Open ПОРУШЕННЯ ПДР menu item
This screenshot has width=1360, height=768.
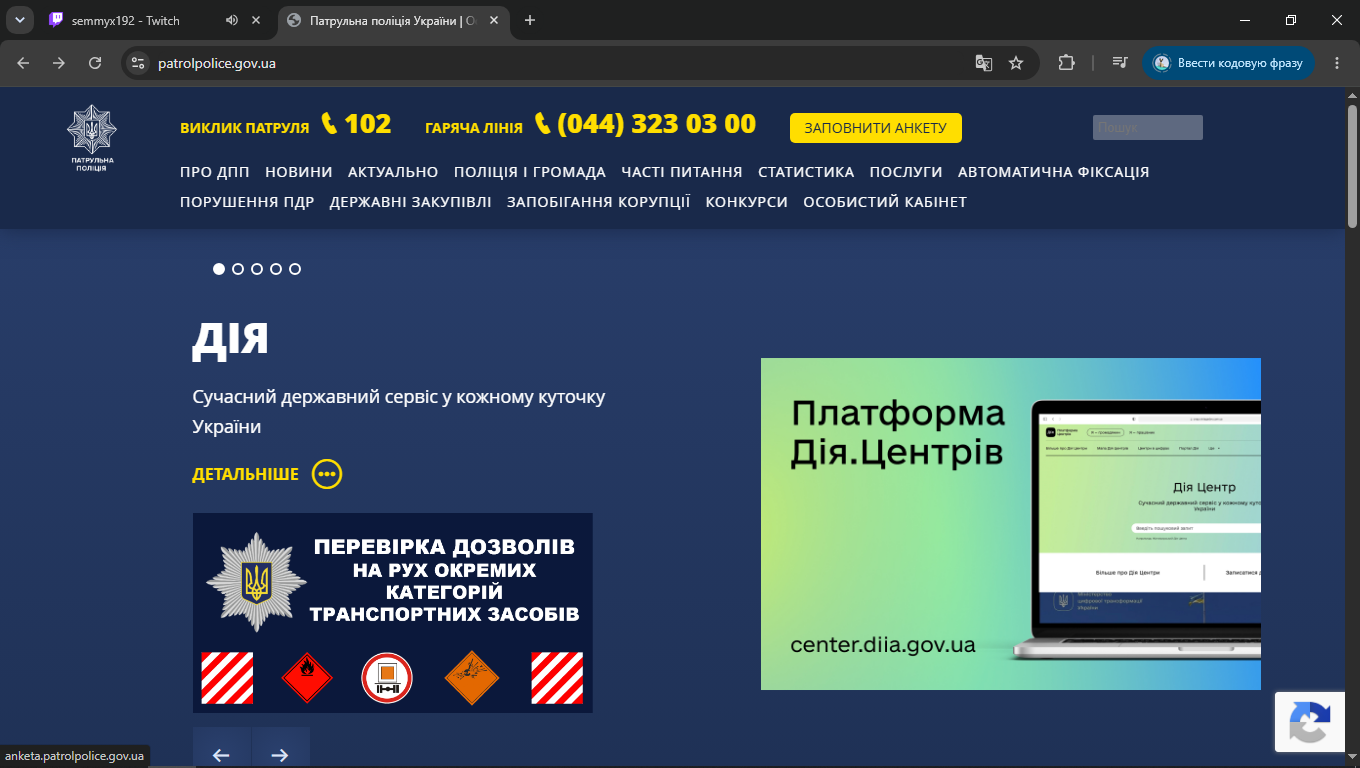click(x=247, y=202)
